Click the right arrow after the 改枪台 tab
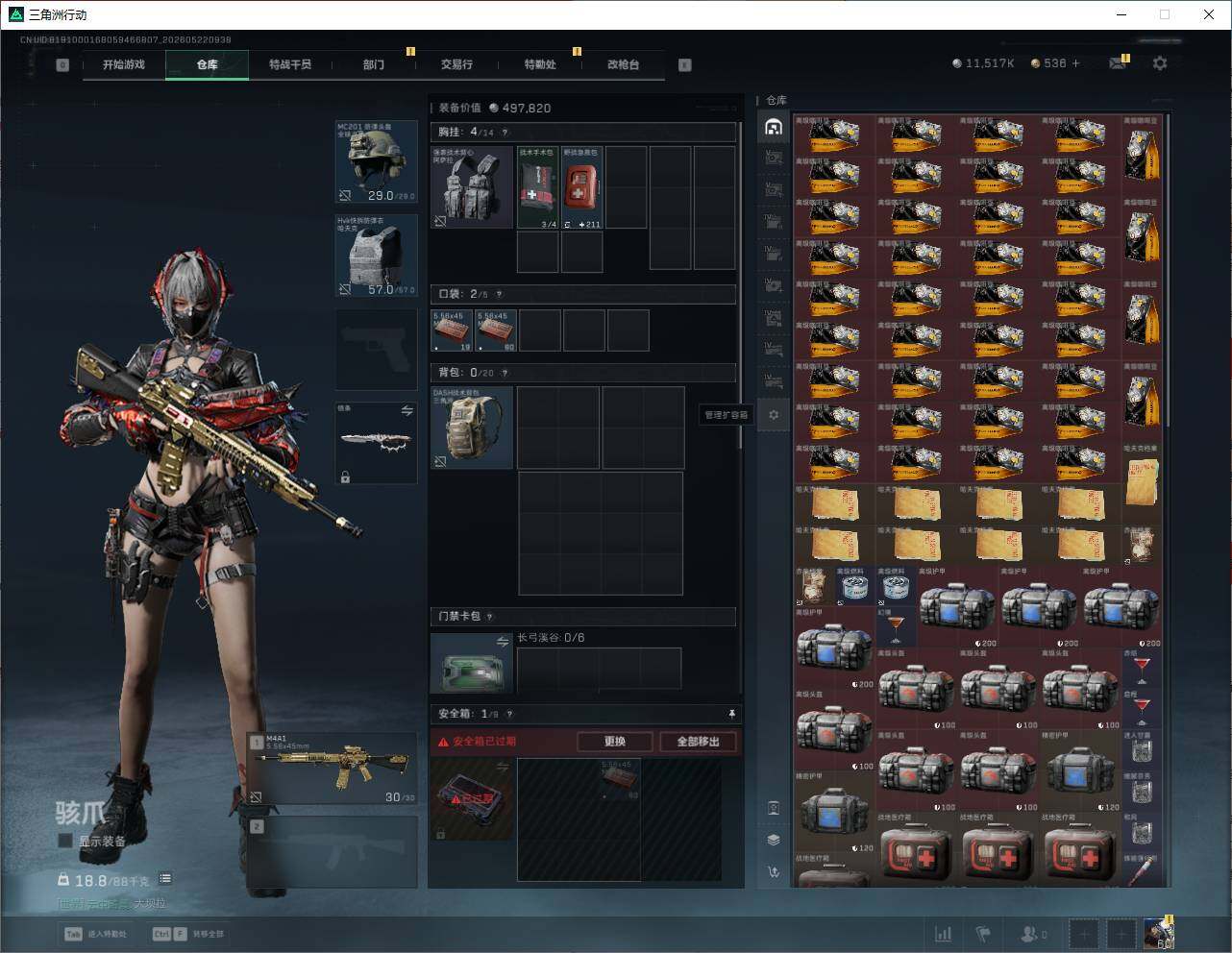The image size is (1232, 953). 685,65
